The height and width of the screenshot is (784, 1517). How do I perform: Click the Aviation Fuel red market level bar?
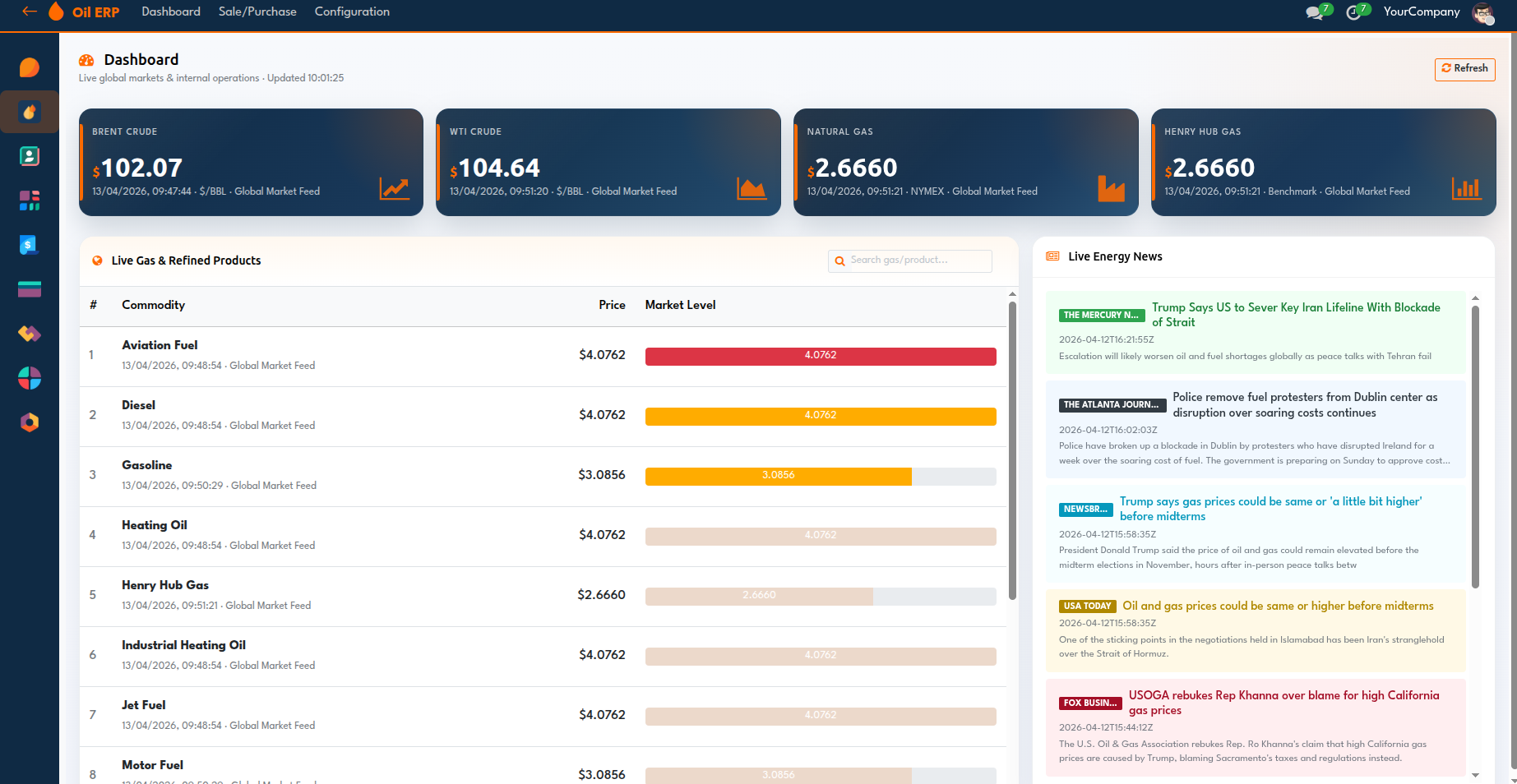click(821, 356)
